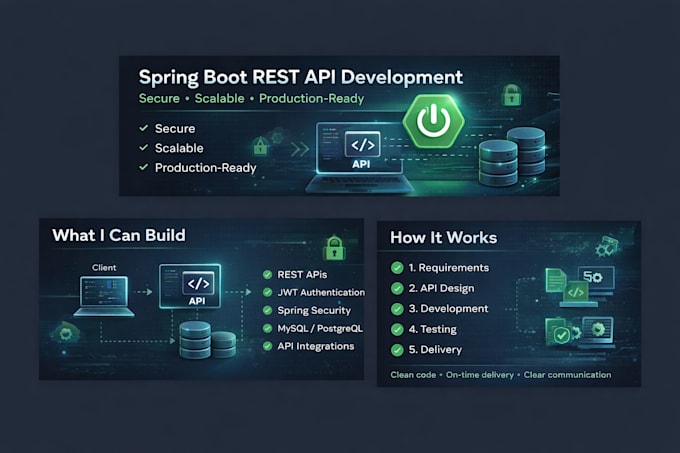The width and height of the screenshot is (680, 453).
Task: Click the green cloud gear icon below Client
Action: [x=65, y=334]
